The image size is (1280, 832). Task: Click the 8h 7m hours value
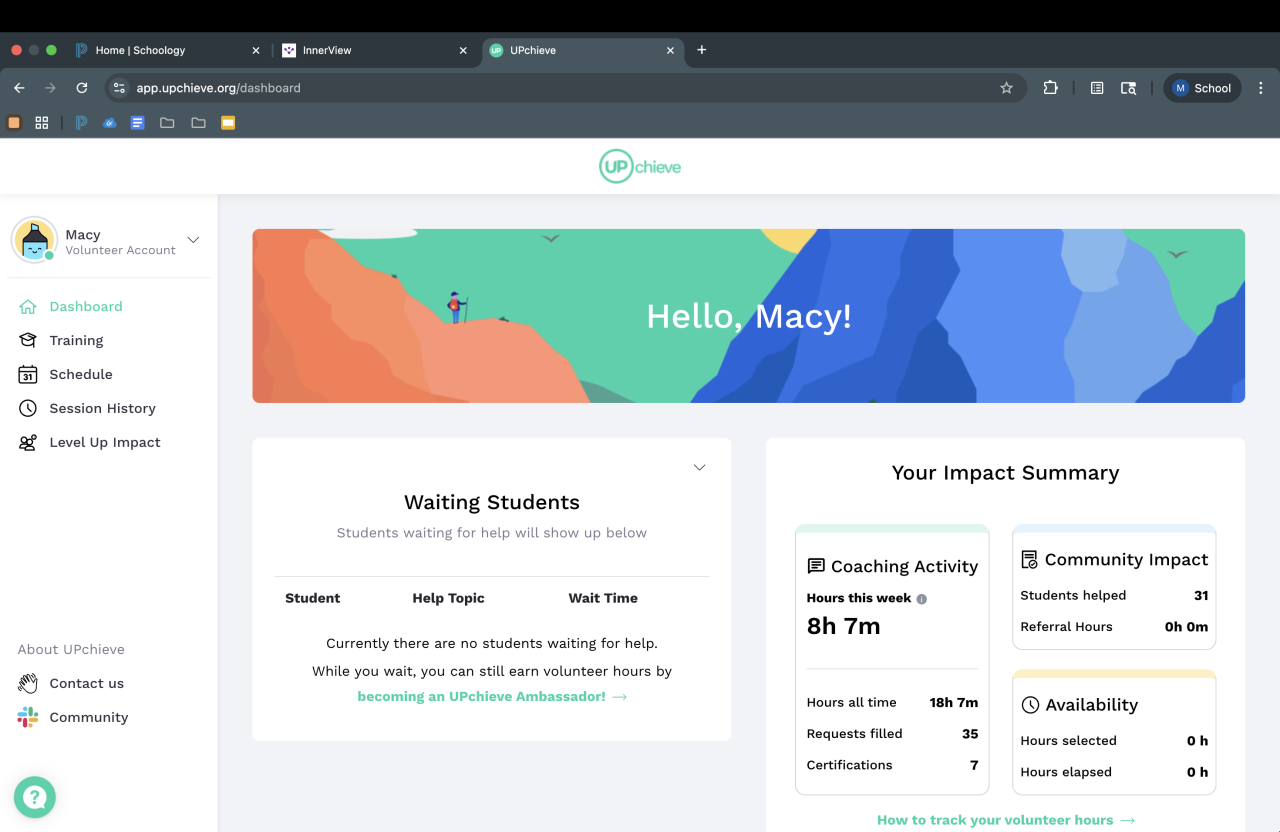click(x=844, y=627)
